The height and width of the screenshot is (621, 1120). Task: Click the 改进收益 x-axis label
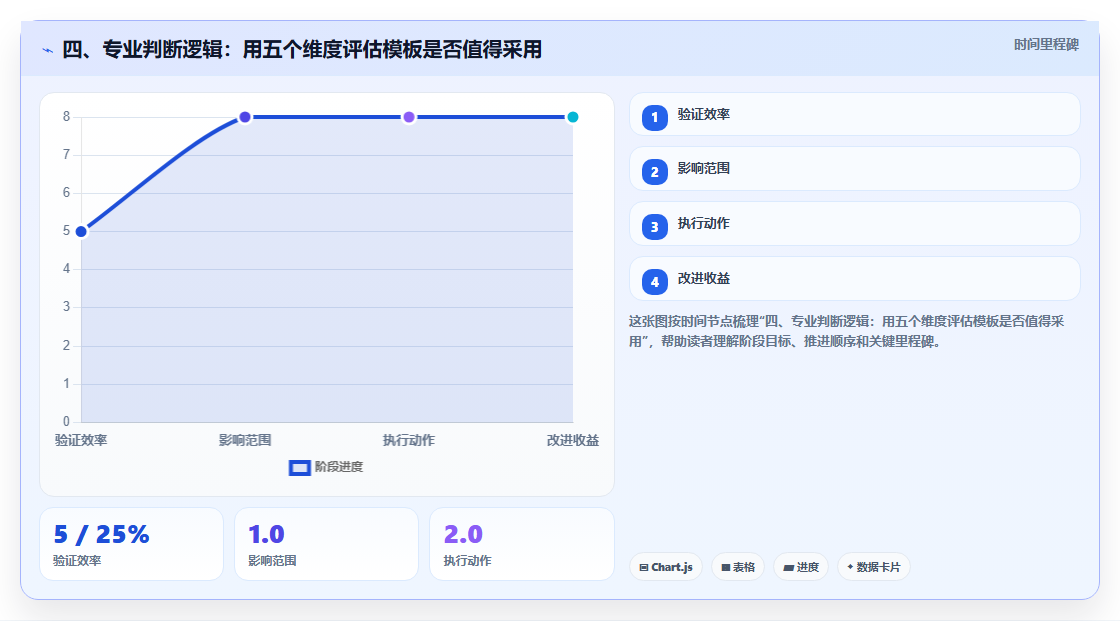[x=573, y=440]
